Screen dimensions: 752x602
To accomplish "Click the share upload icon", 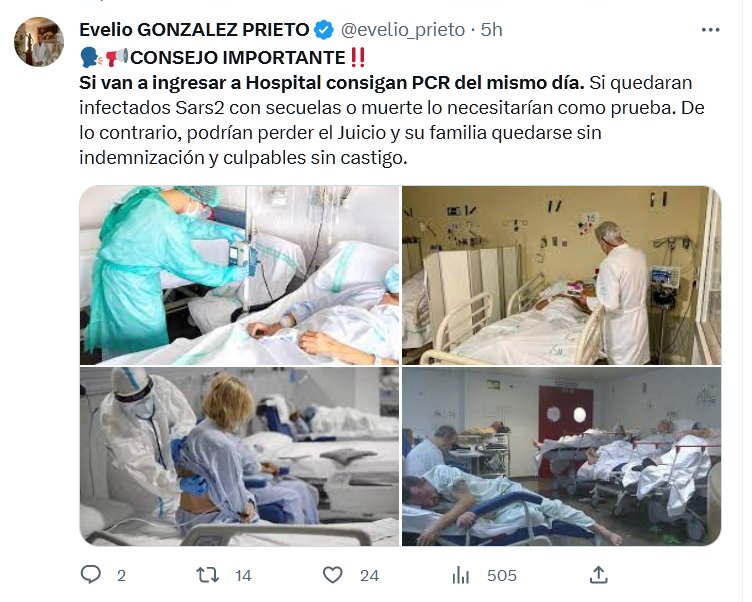I will [599, 574].
